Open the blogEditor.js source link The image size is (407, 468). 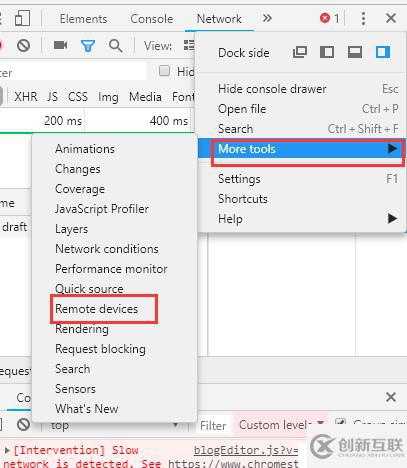click(246, 450)
